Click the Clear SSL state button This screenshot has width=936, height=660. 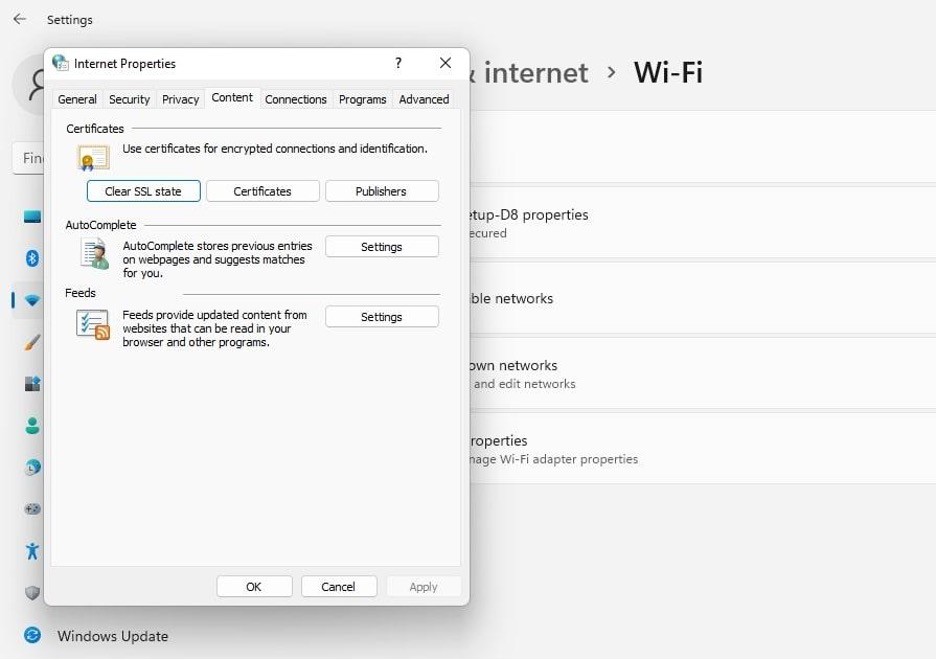(x=143, y=191)
